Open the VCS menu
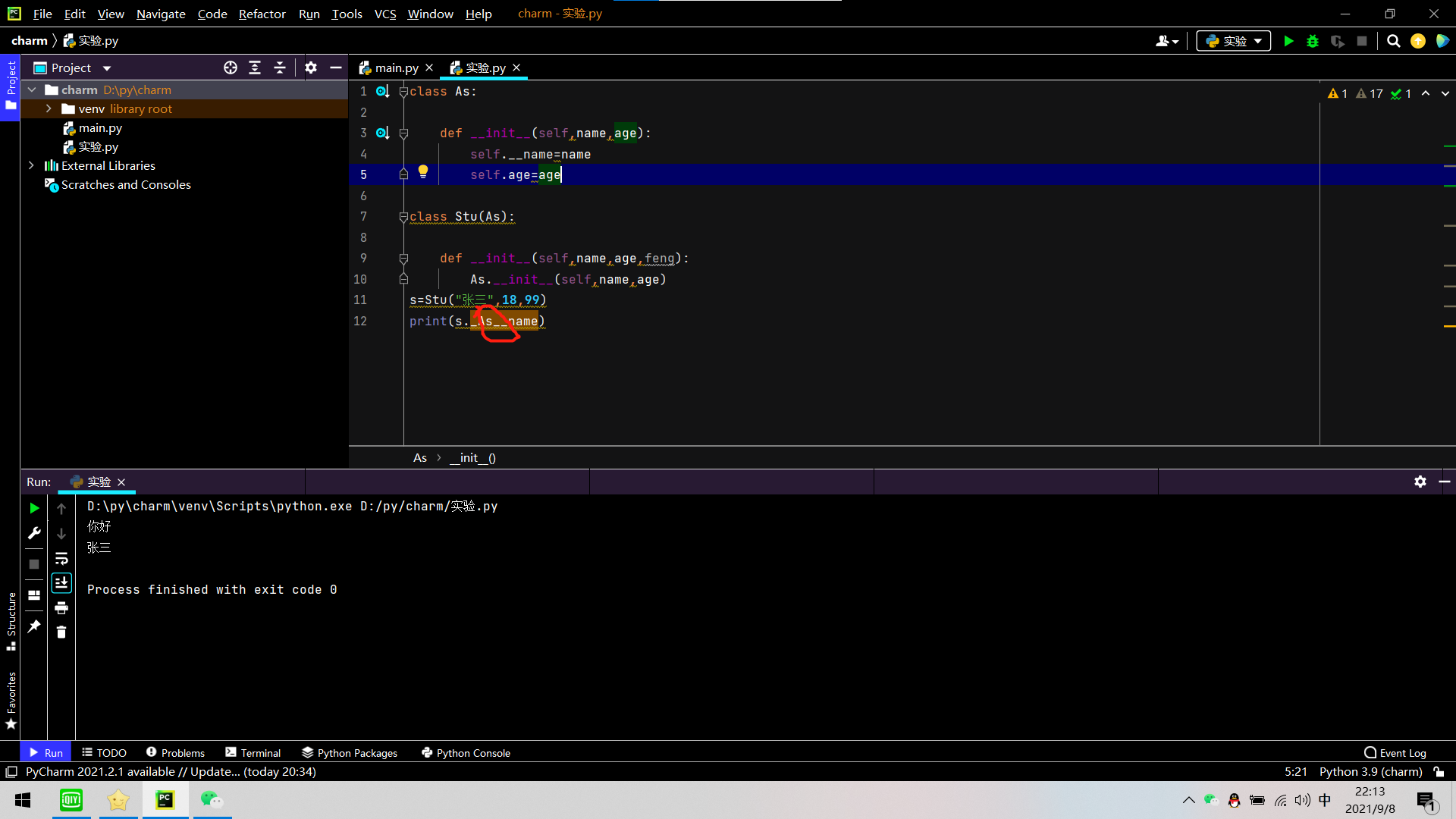The width and height of the screenshot is (1456, 819). click(385, 14)
